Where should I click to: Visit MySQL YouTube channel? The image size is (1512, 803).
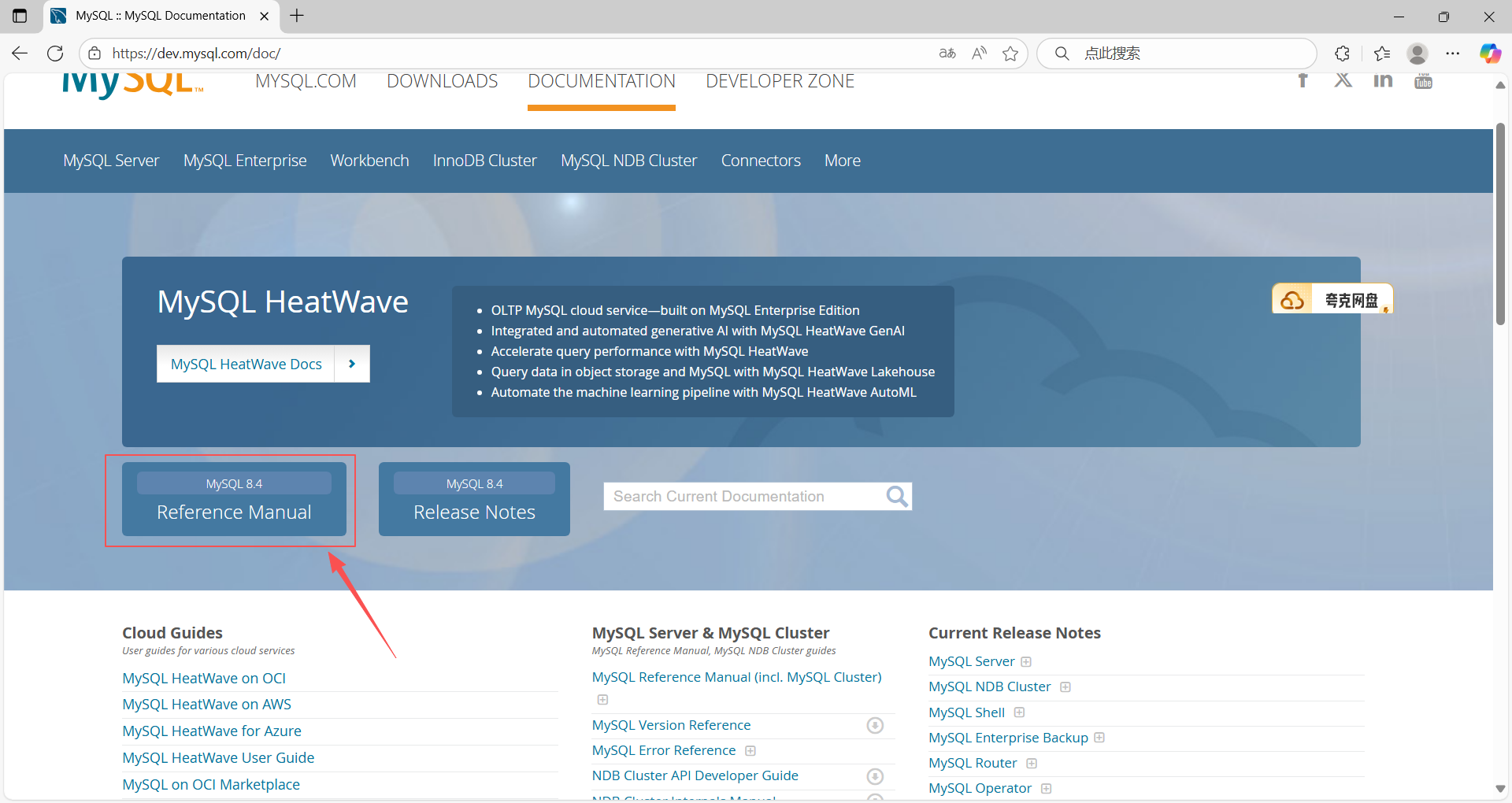click(x=1423, y=80)
